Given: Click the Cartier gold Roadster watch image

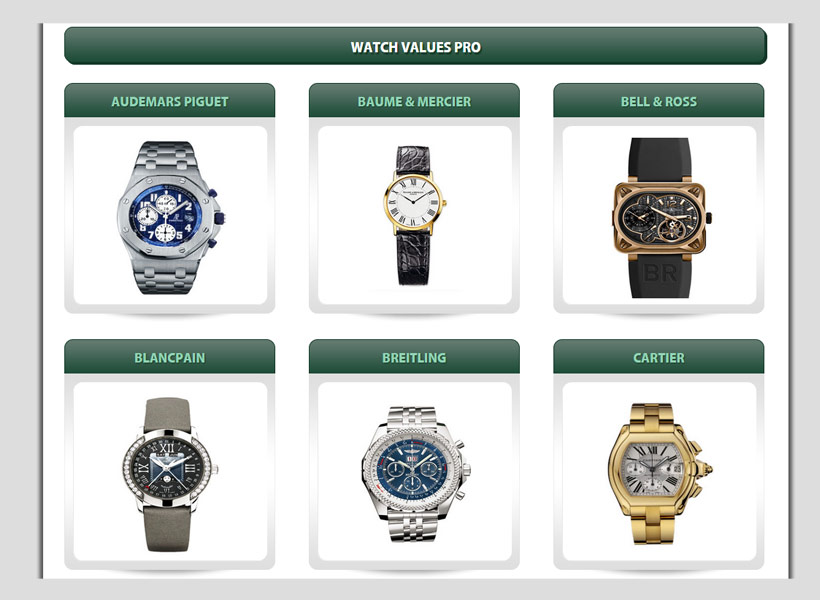Looking at the screenshot, I should click(x=659, y=474).
